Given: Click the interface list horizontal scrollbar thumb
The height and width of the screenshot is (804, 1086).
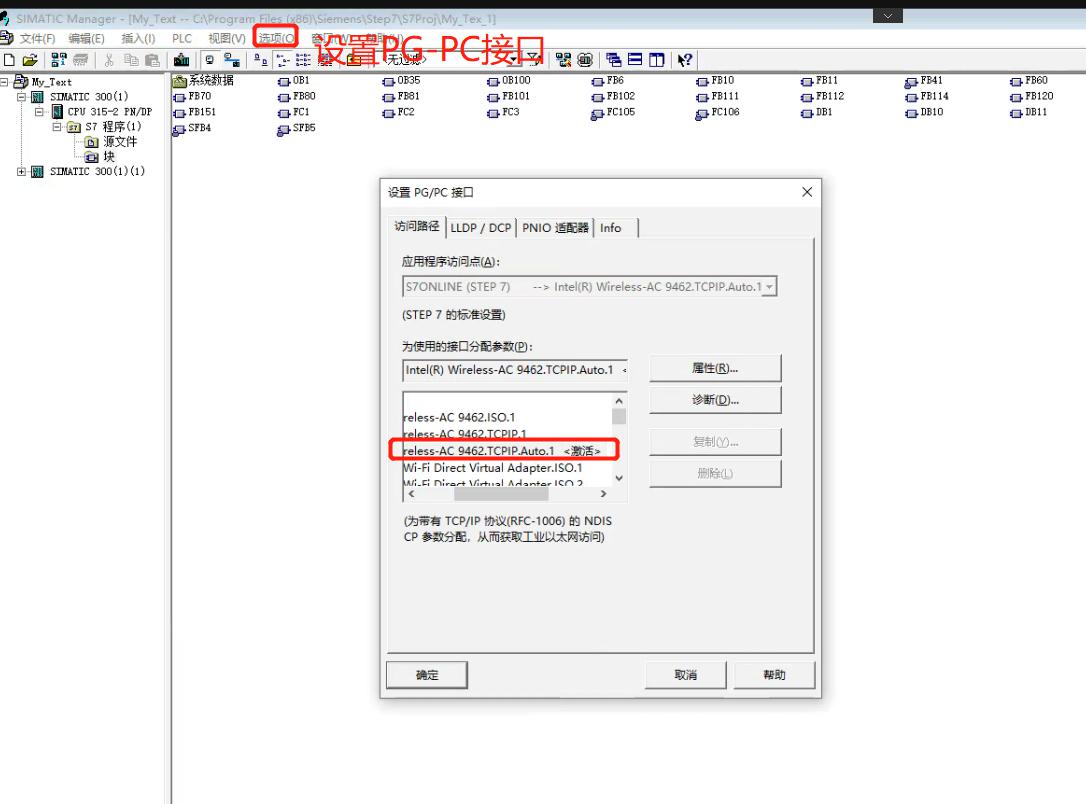Looking at the screenshot, I should pyautogui.click(x=501, y=494).
